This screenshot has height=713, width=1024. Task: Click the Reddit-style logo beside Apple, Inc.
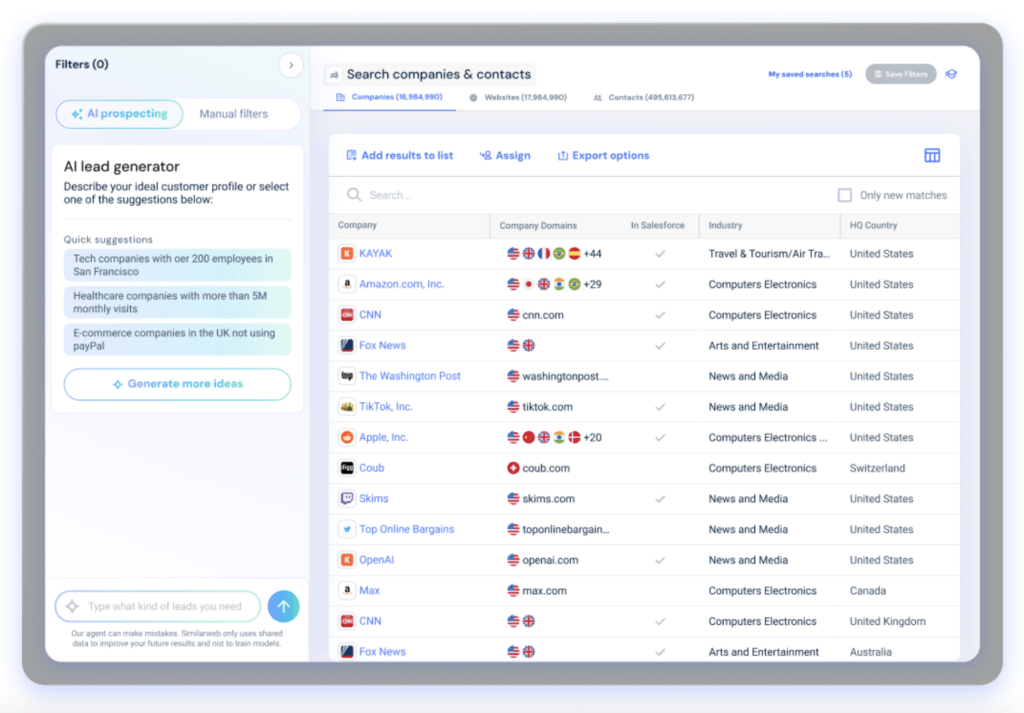[x=347, y=438]
